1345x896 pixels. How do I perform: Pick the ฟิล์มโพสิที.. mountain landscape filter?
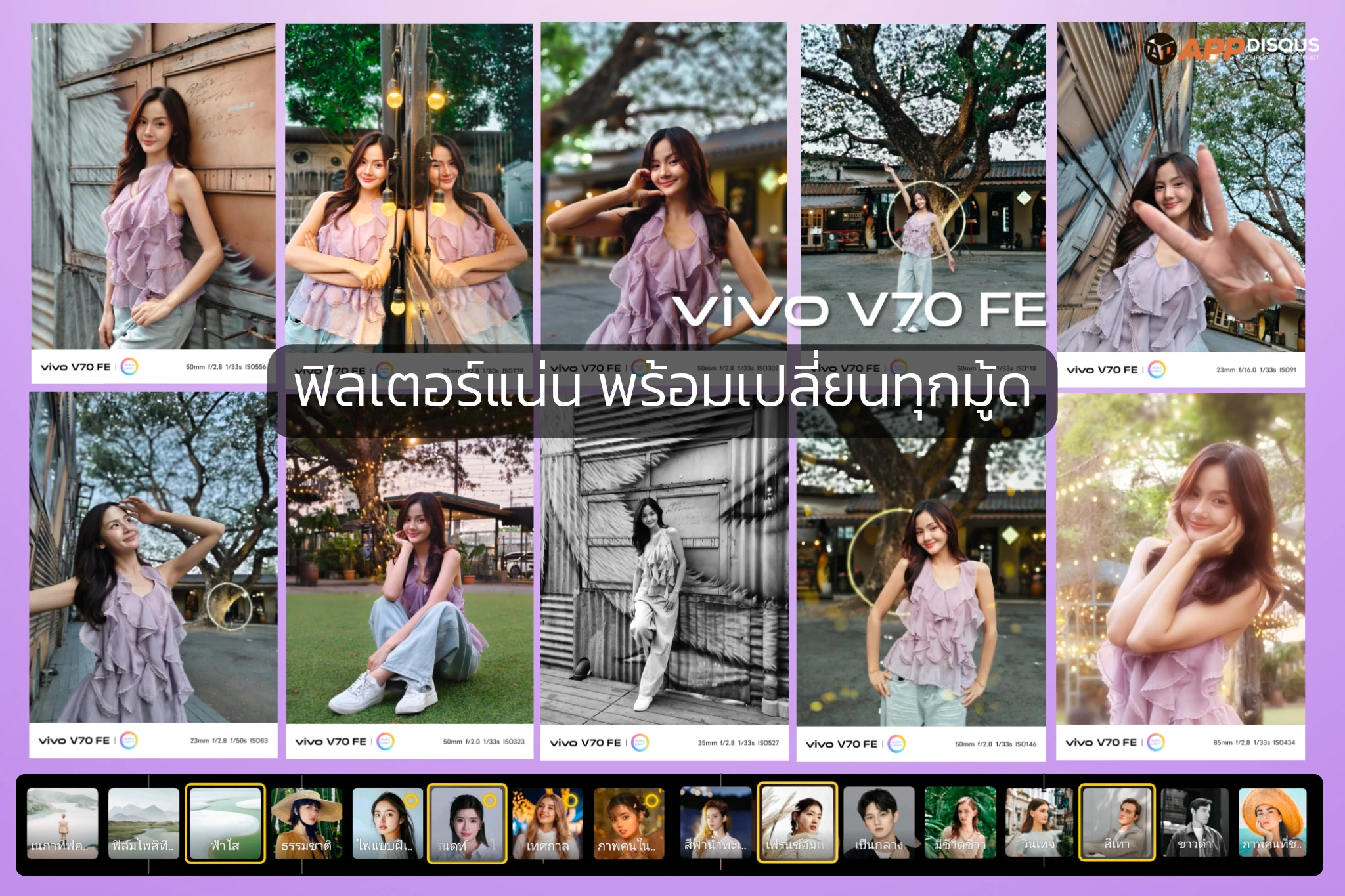coord(143,823)
